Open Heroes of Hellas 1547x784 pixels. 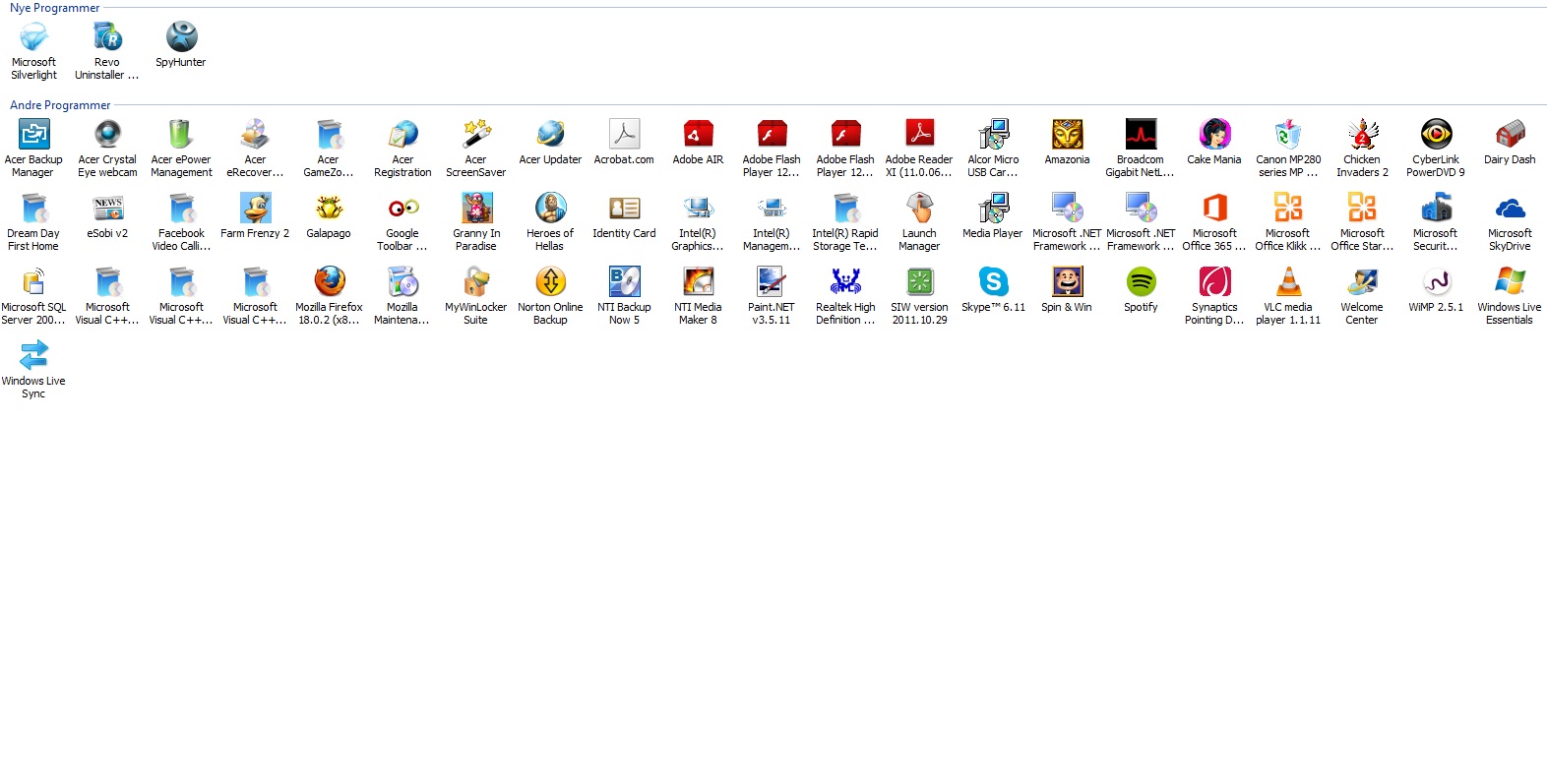click(x=550, y=208)
